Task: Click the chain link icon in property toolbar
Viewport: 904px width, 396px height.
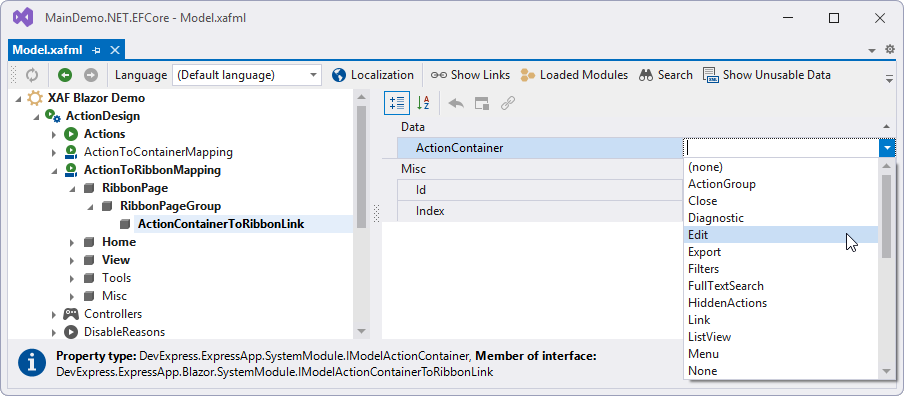Action: pos(507,103)
